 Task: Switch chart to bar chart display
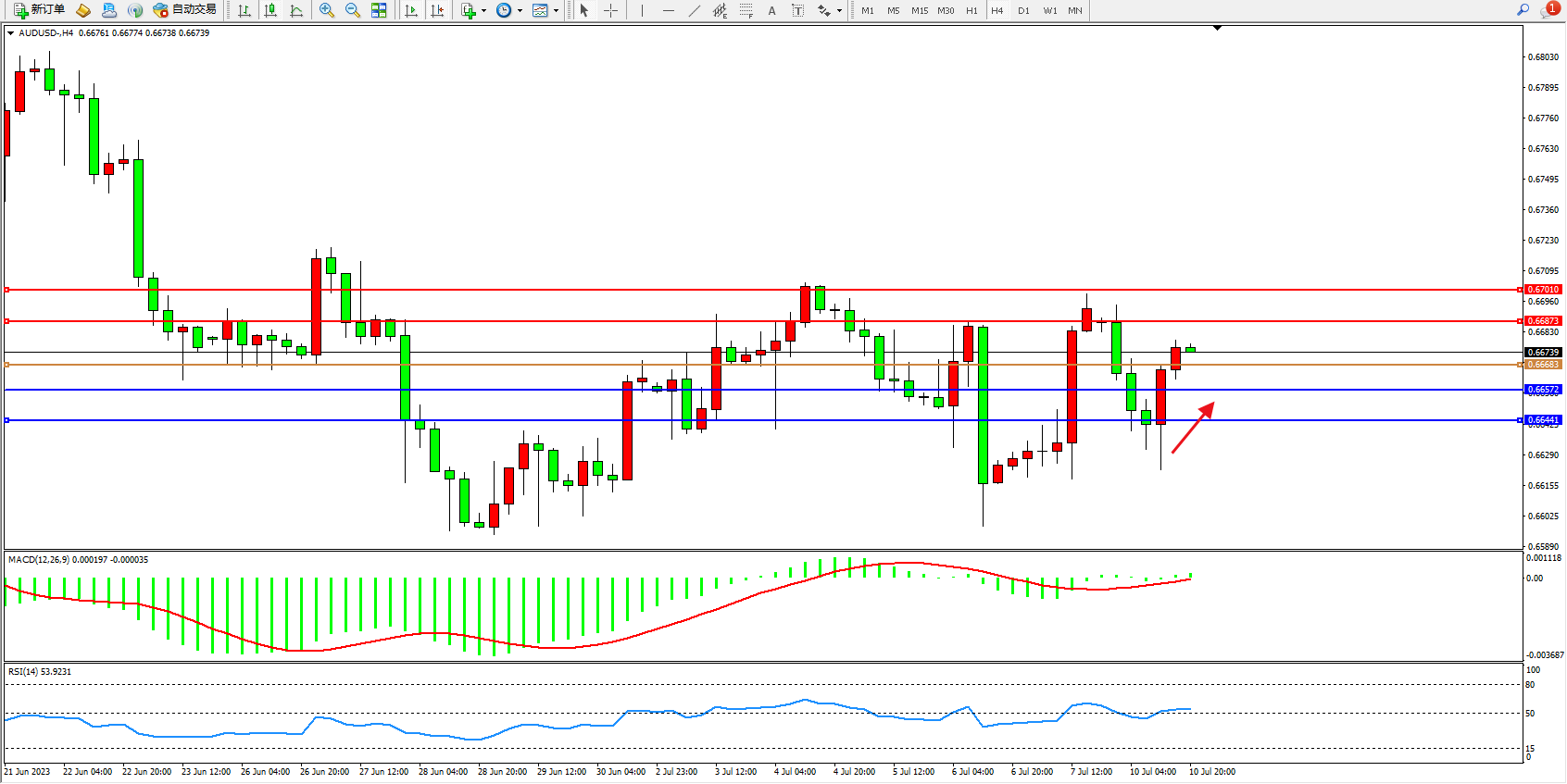[244, 10]
